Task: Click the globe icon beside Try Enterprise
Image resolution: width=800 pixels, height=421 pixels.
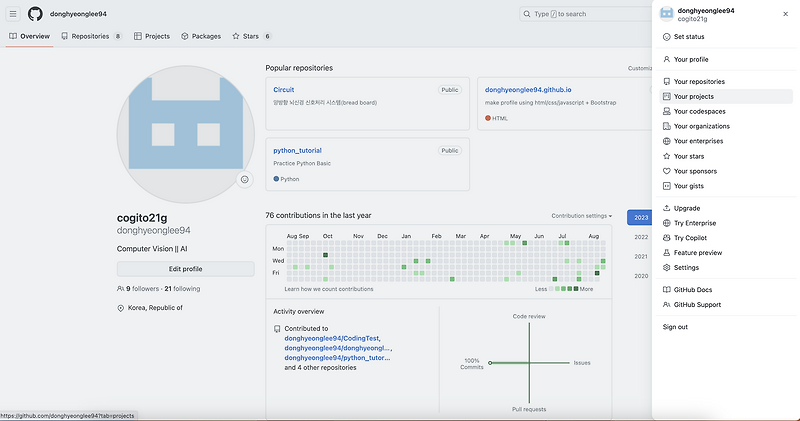Action: [666, 223]
